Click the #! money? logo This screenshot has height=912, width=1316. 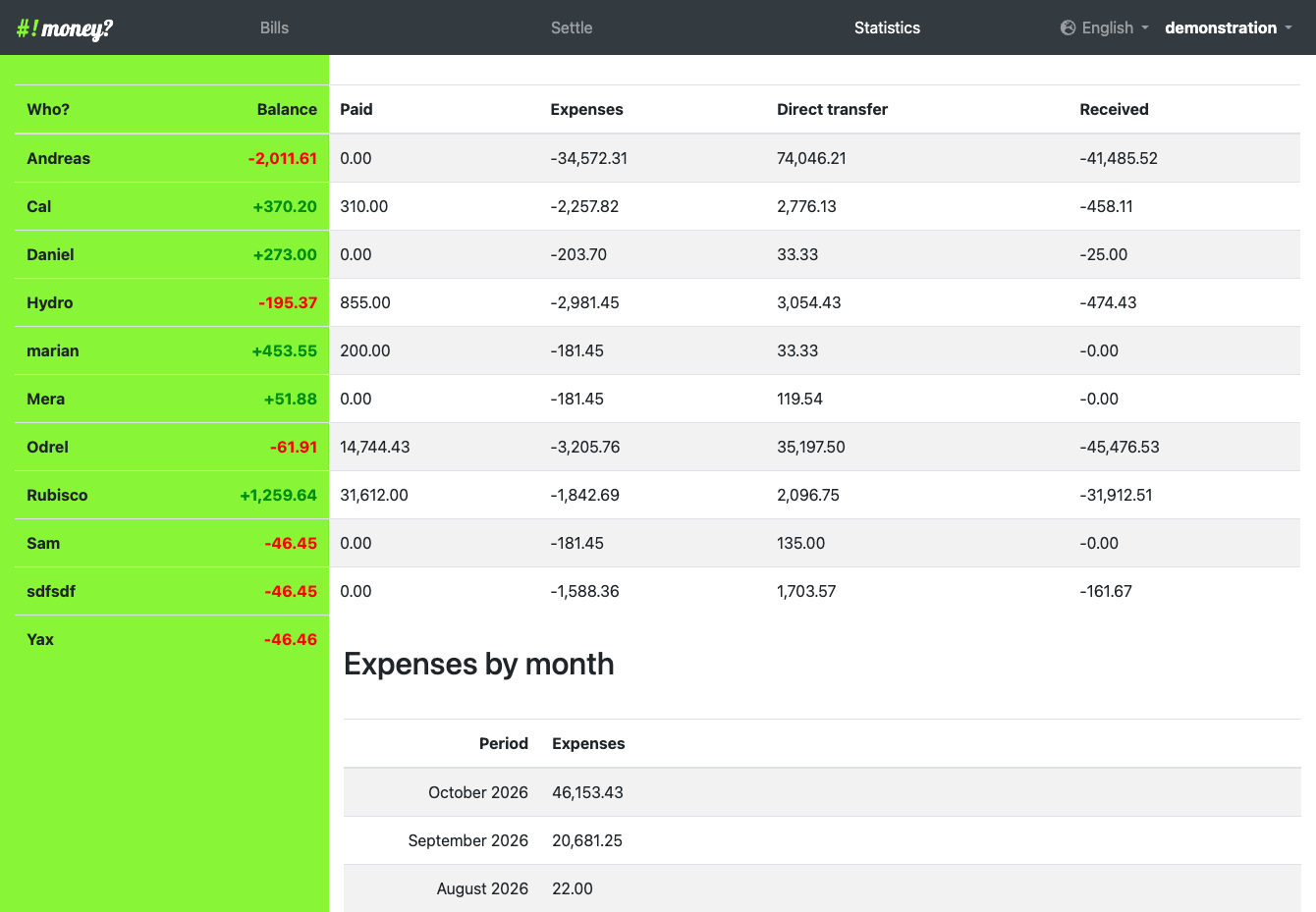click(65, 28)
